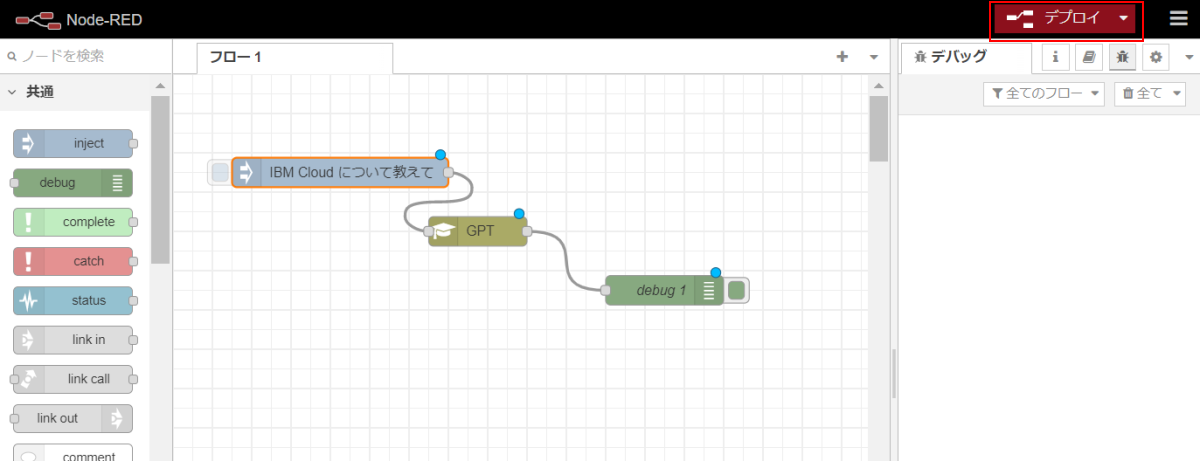1200x461 pixels.
Task: Click the GPT node on canvas
Action: [478, 231]
